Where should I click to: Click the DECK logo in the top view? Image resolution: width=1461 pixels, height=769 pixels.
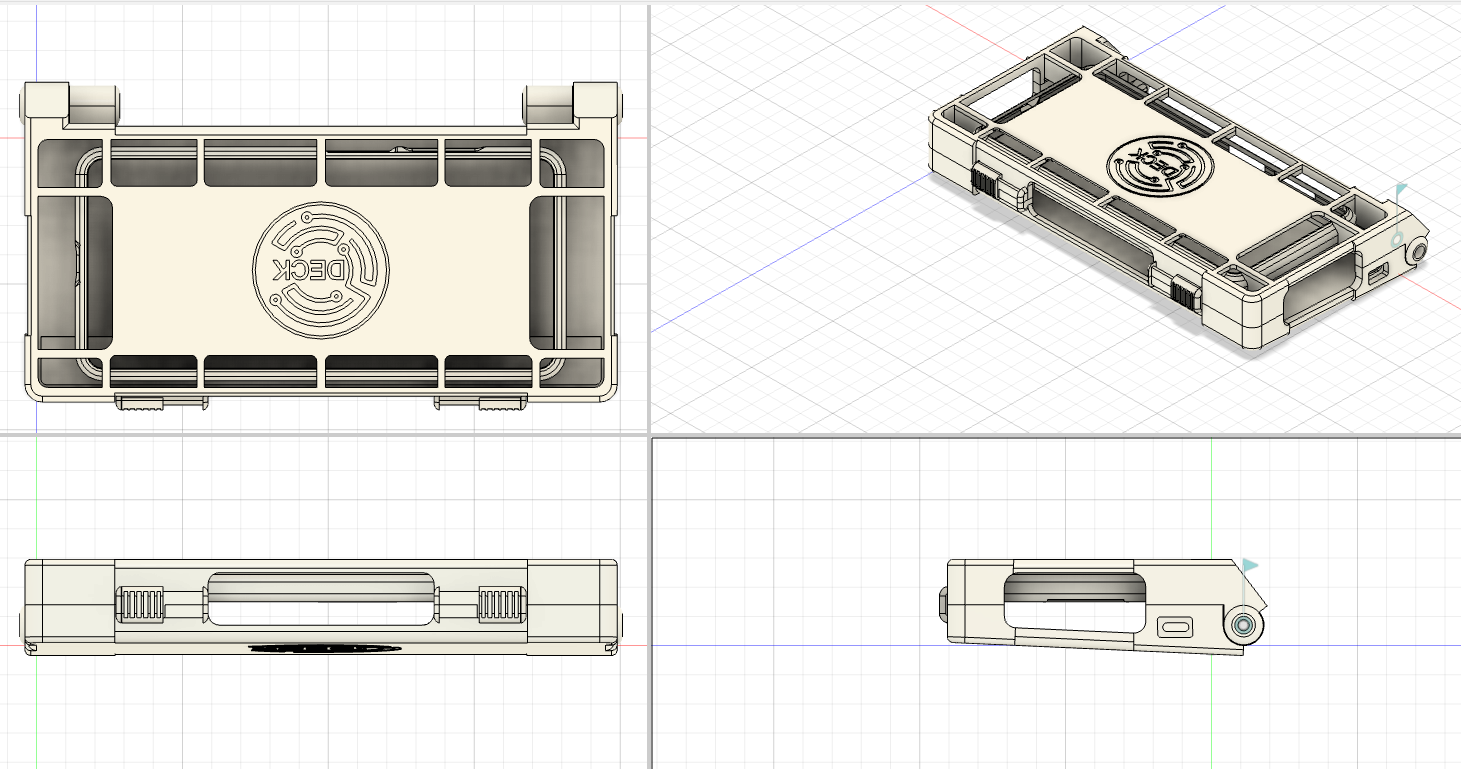coord(321,268)
